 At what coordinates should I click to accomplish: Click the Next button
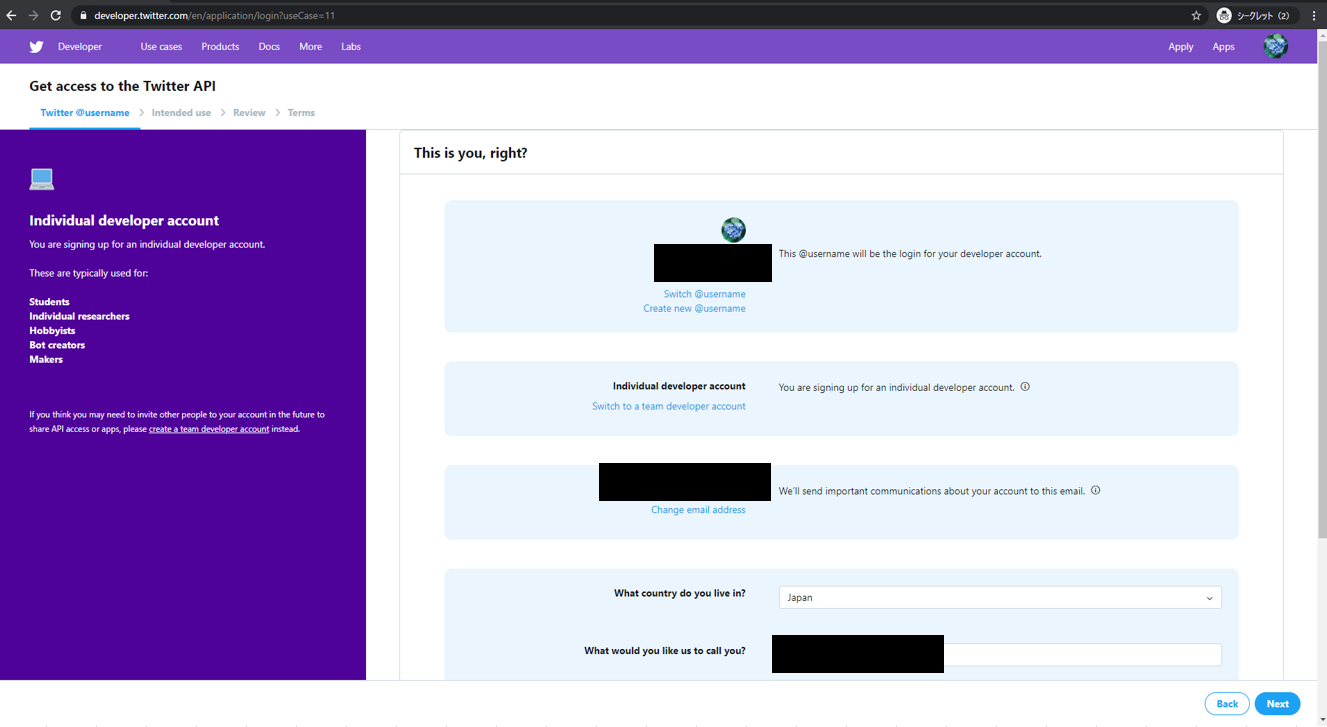pyautogui.click(x=1278, y=704)
